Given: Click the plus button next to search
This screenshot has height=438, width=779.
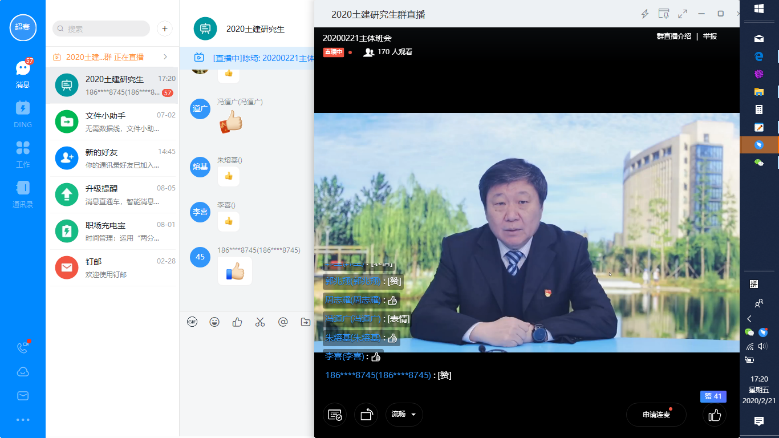Looking at the screenshot, I should (x=164, y=28).
